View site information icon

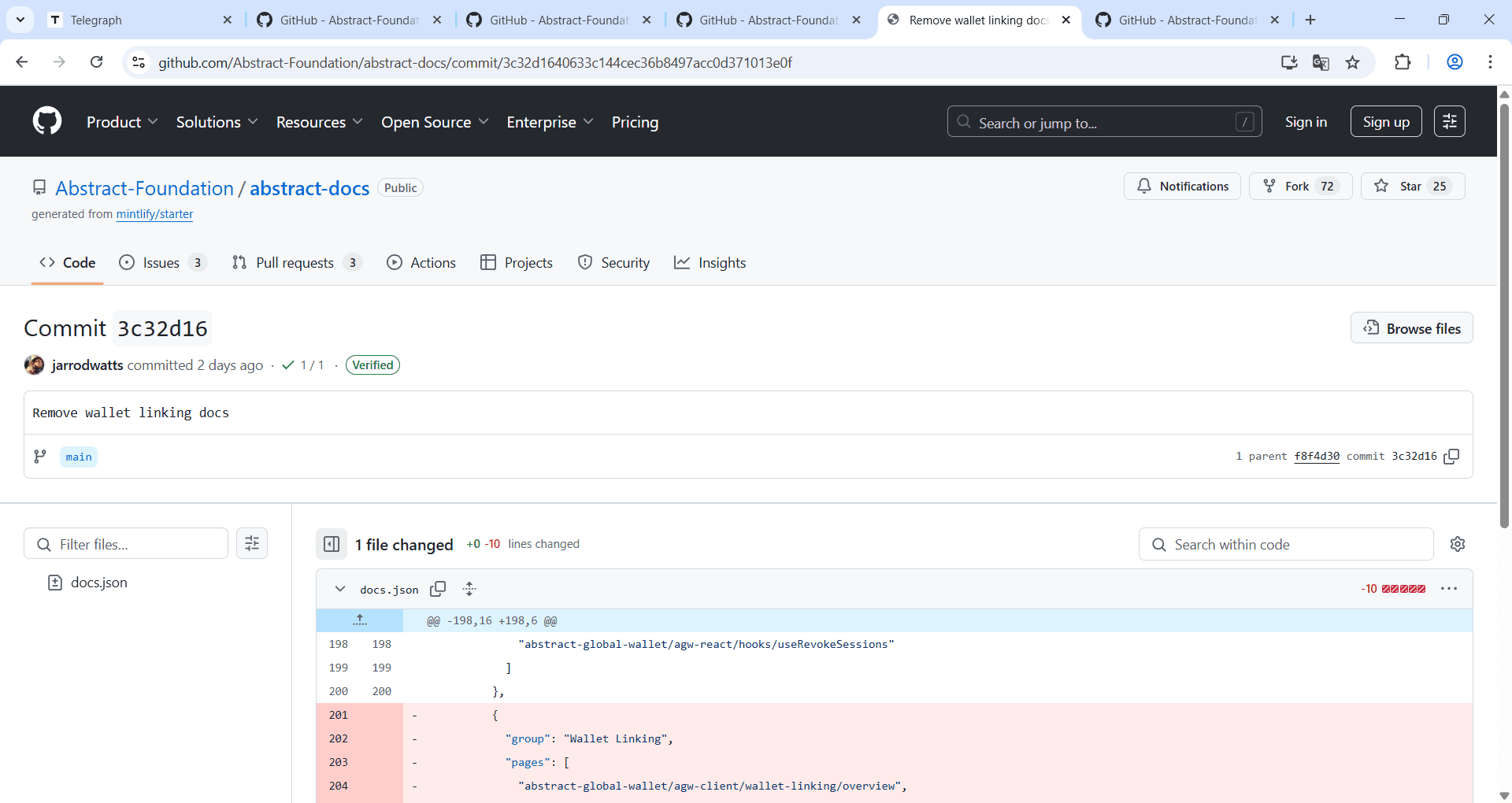coord(139,62)
